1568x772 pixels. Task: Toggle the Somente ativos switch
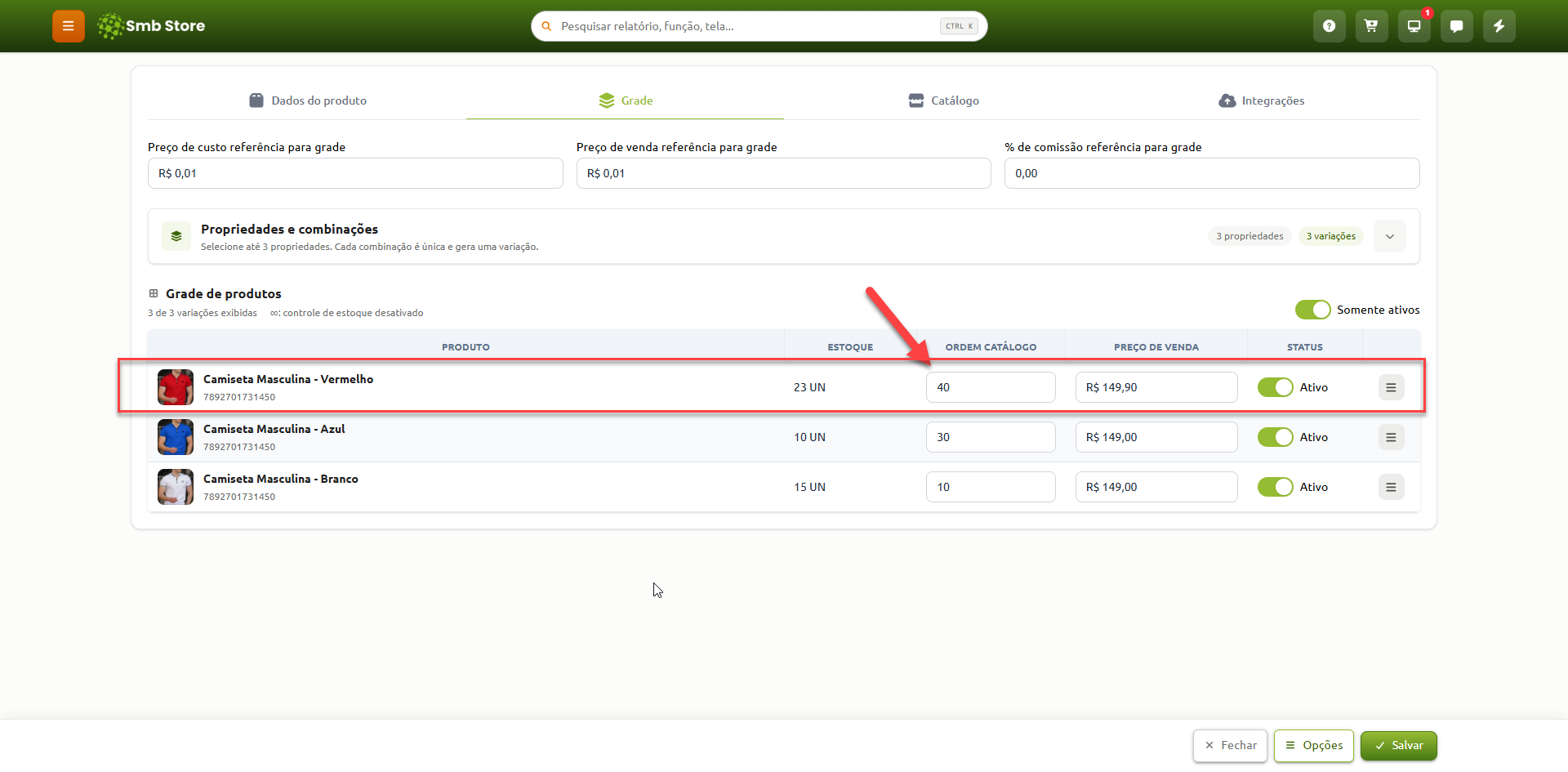click(1312, 310)
